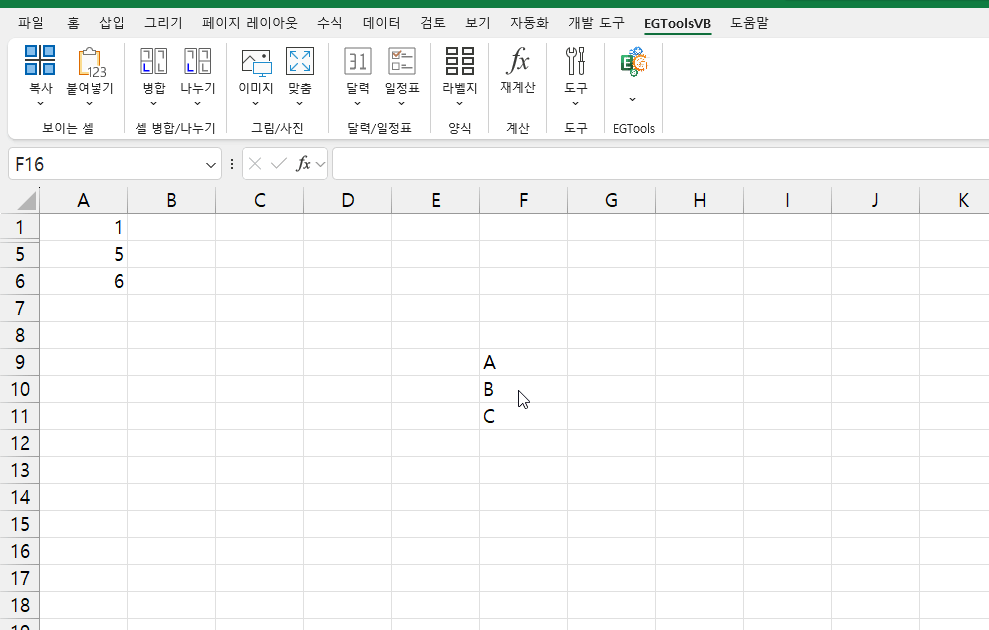The width and height of the screenshot is (989, 630).
Task: Click the 이미지 insert image icon
Action: pos(256,62)
